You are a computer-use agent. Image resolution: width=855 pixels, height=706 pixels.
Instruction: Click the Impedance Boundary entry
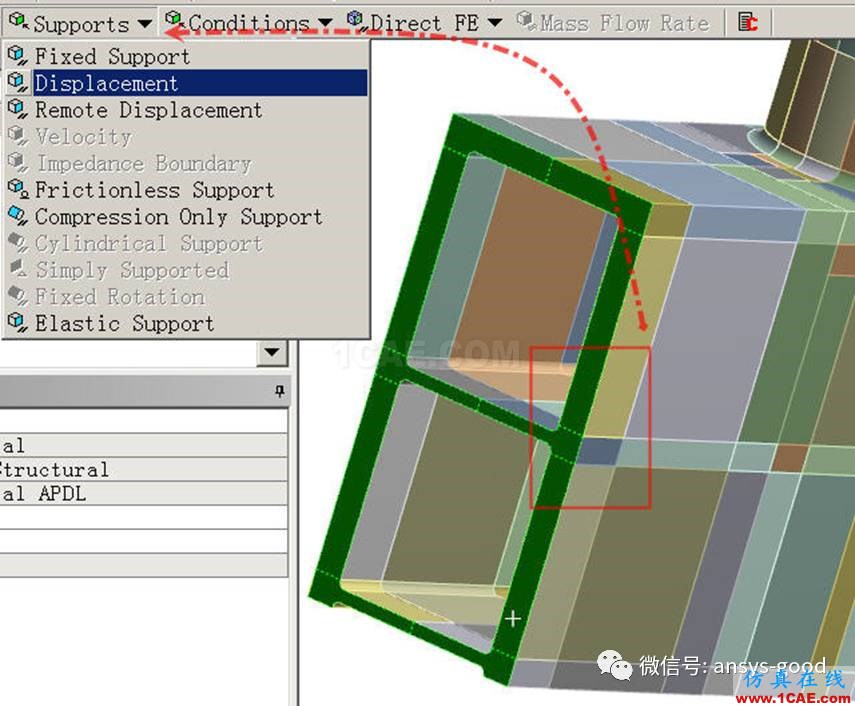click(x=186, y=163)
